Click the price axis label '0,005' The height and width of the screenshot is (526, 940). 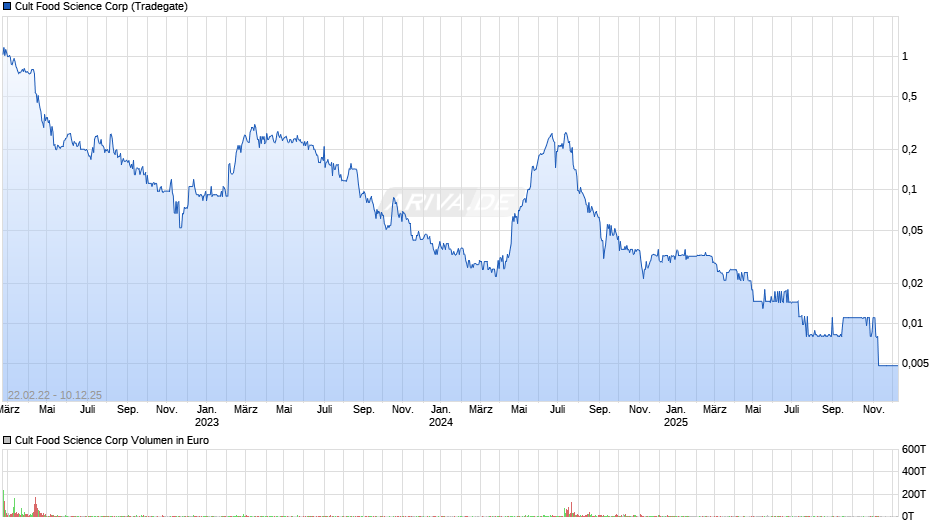[x=915, y=363]
